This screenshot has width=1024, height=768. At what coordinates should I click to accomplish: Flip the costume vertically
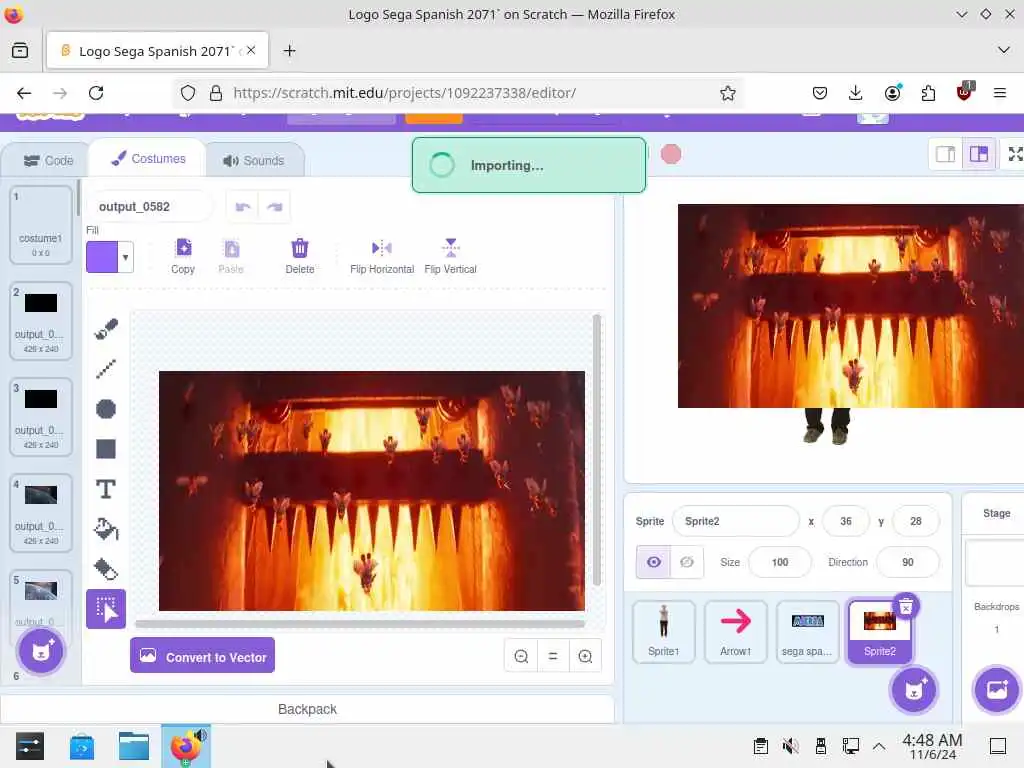(451, 256)
